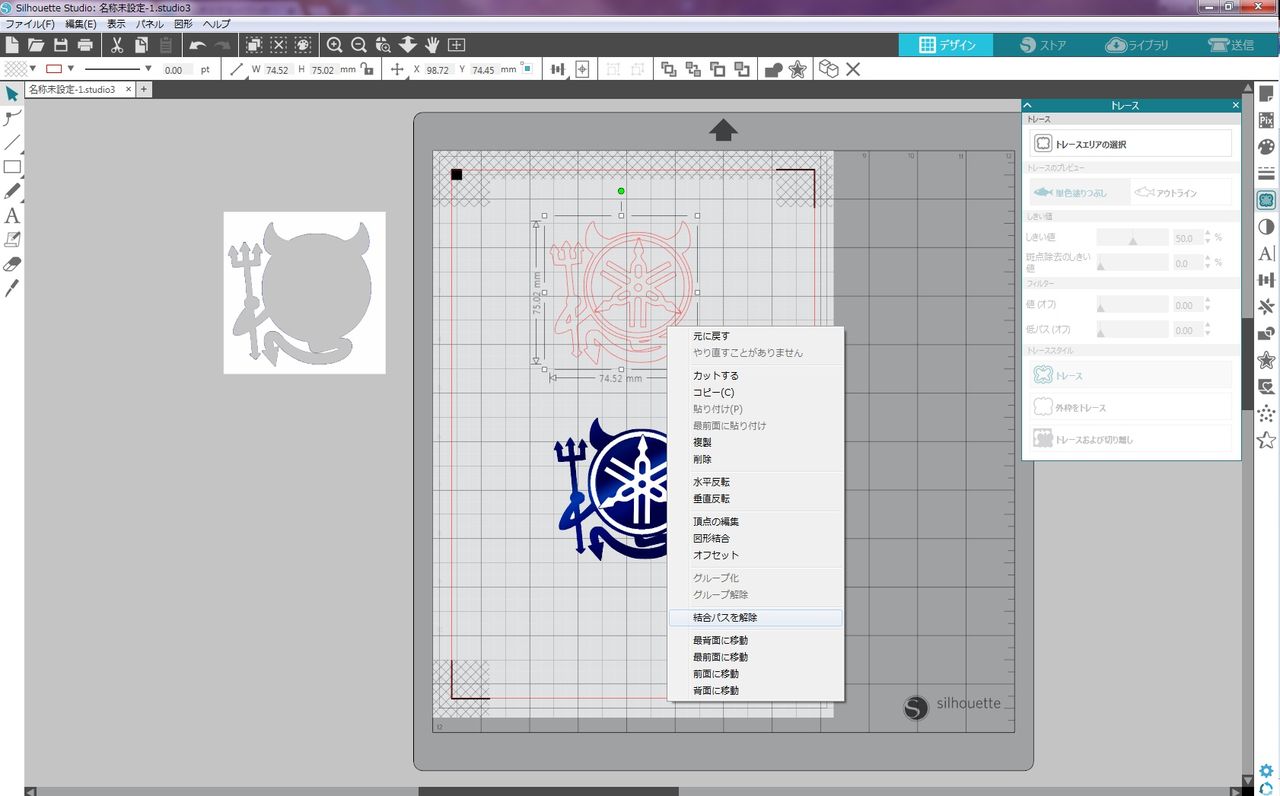The image size is (1280, 796).
Task: Switch to the Store (ストア) tab
Action: coord(1043,45)
